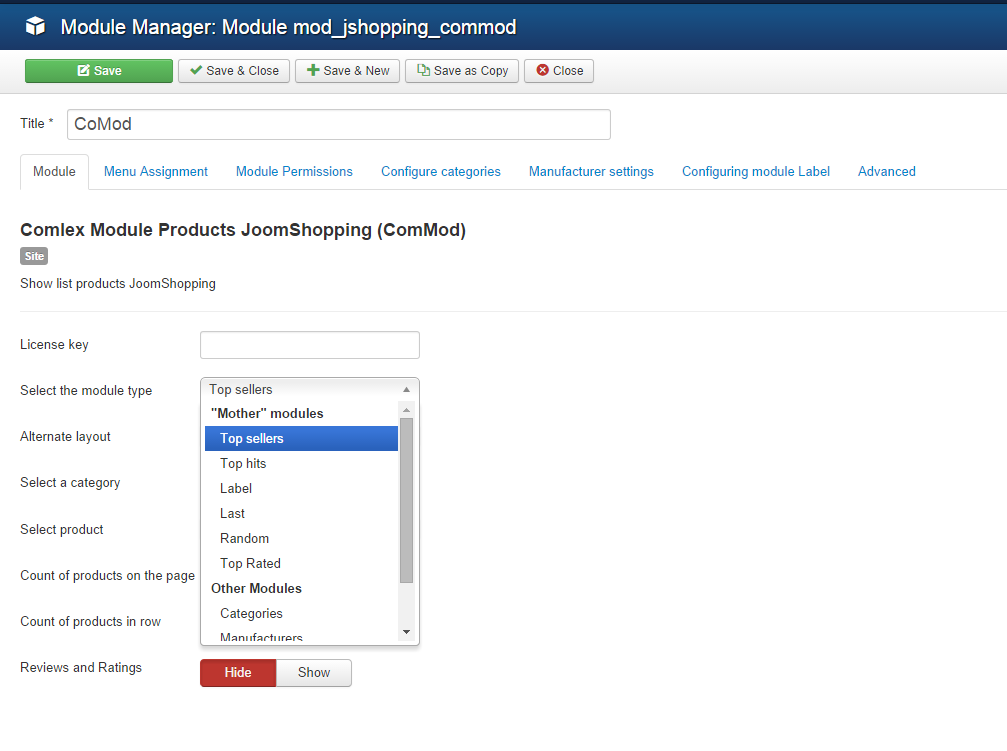Click the red Close icon
Screen dimensions: 1007x751
(x=542, y=71)
